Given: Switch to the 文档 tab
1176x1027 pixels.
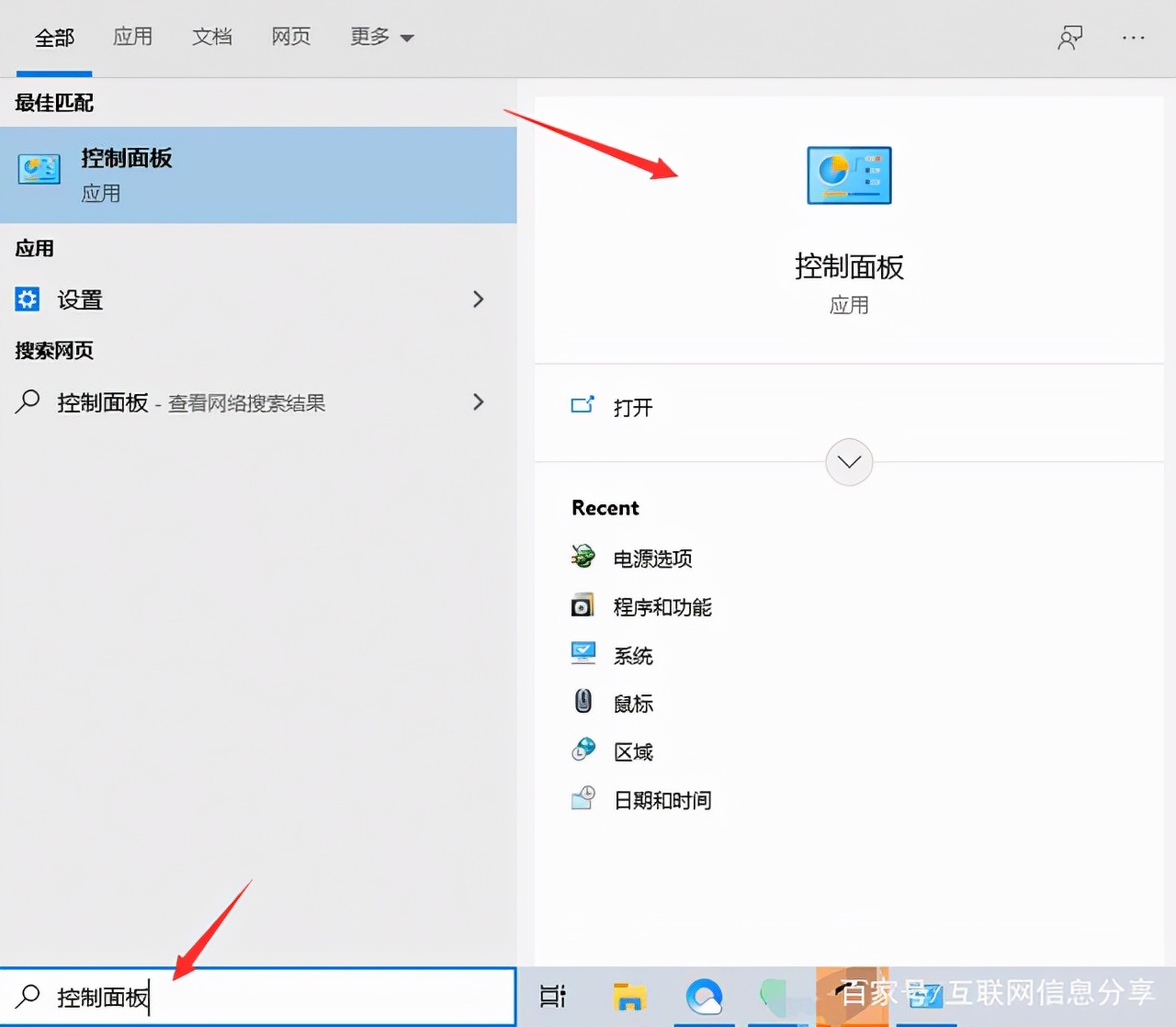Looking at the screenshot, I should click(x=212, y=37).
